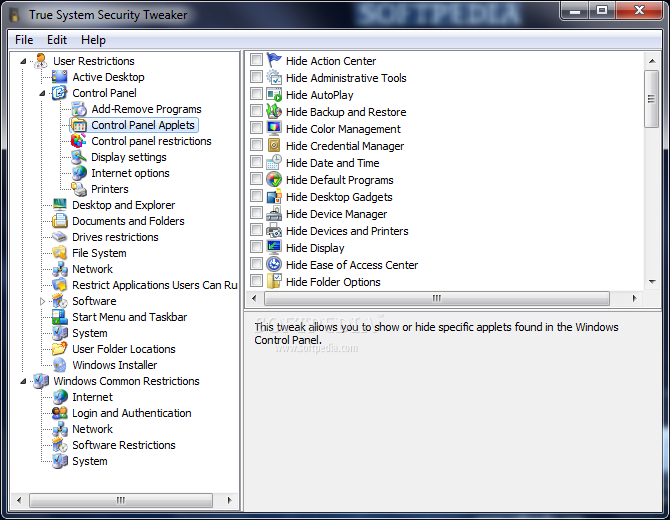Click the Hide Credential Manager safe icon
670x520 pixels.
[x=274, y=145]
